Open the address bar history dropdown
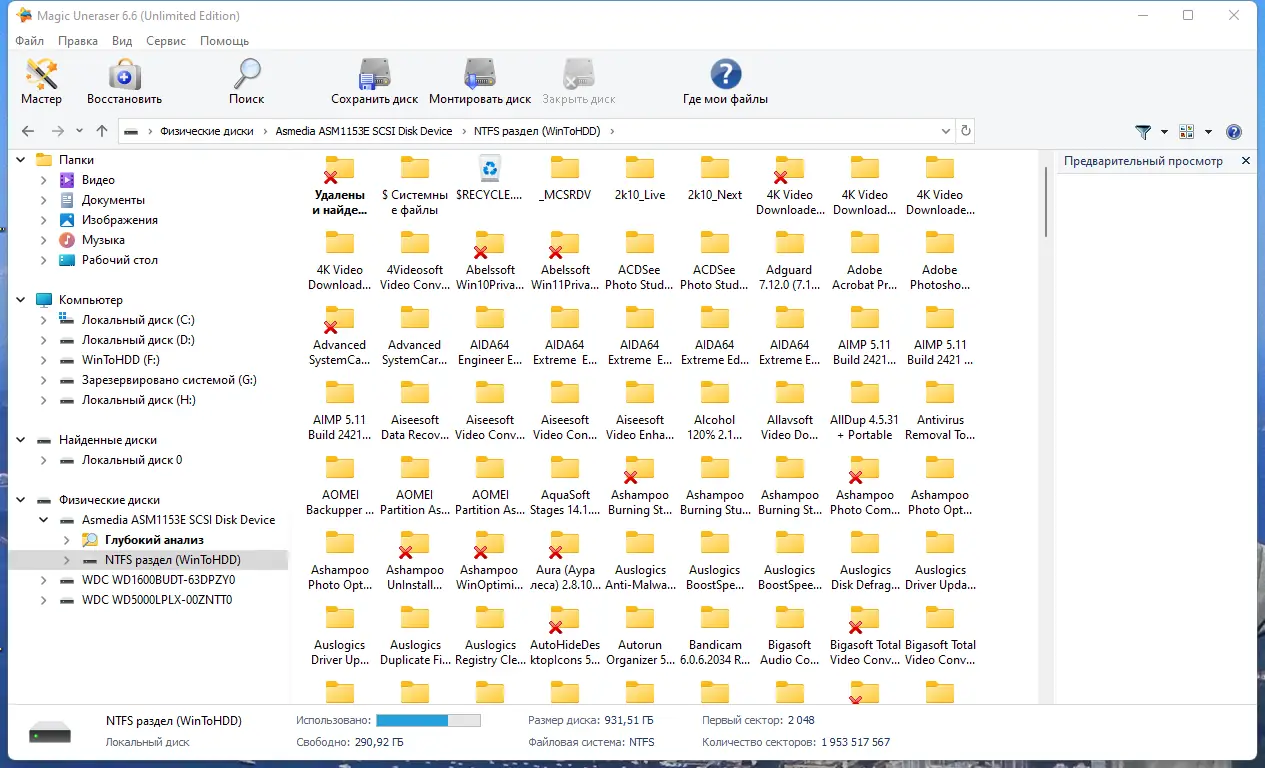This screenshot has height=768, width=1265. click(x=946, y=131)
